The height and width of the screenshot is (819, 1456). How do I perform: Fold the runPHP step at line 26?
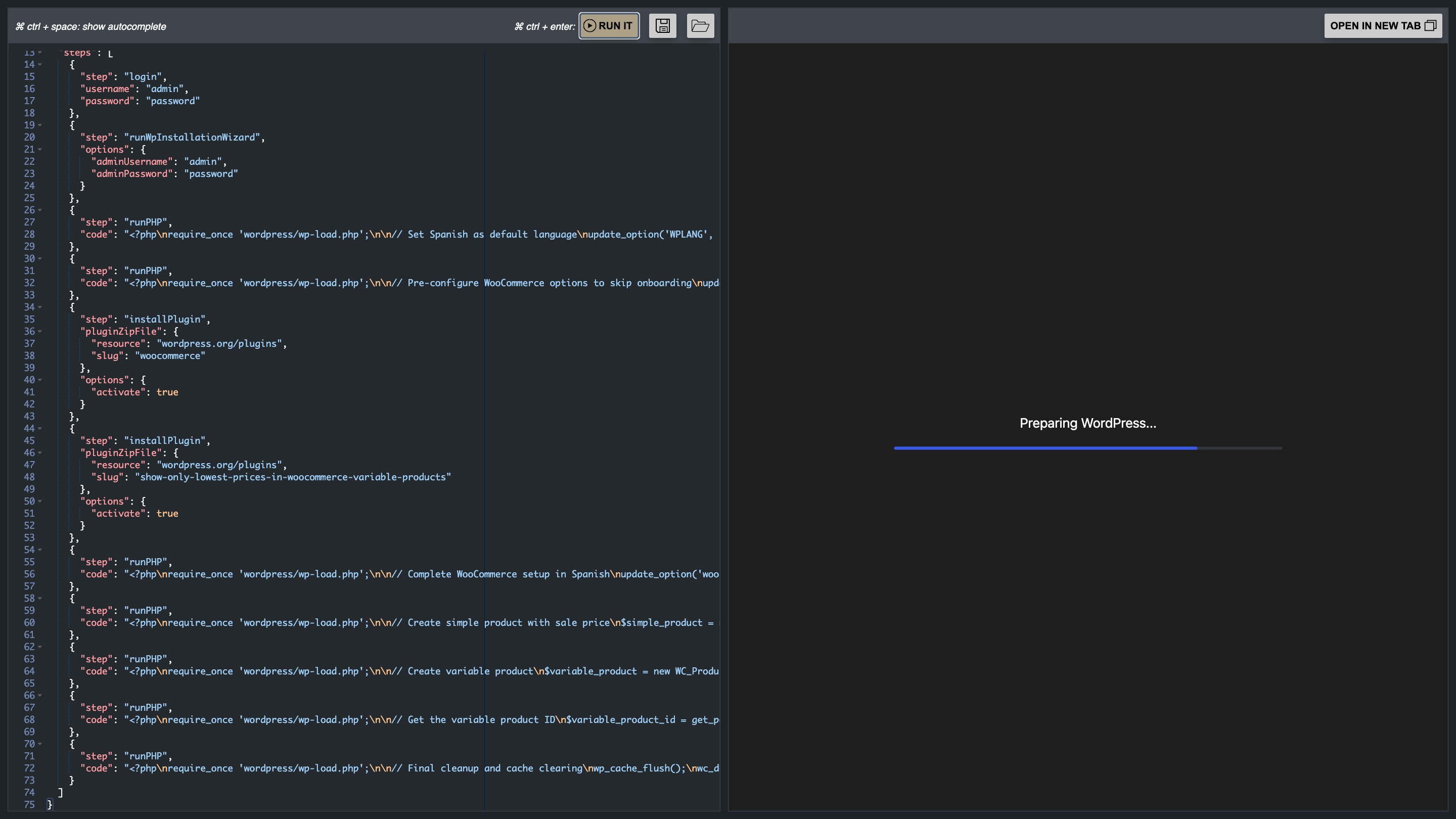click(40, 210)
